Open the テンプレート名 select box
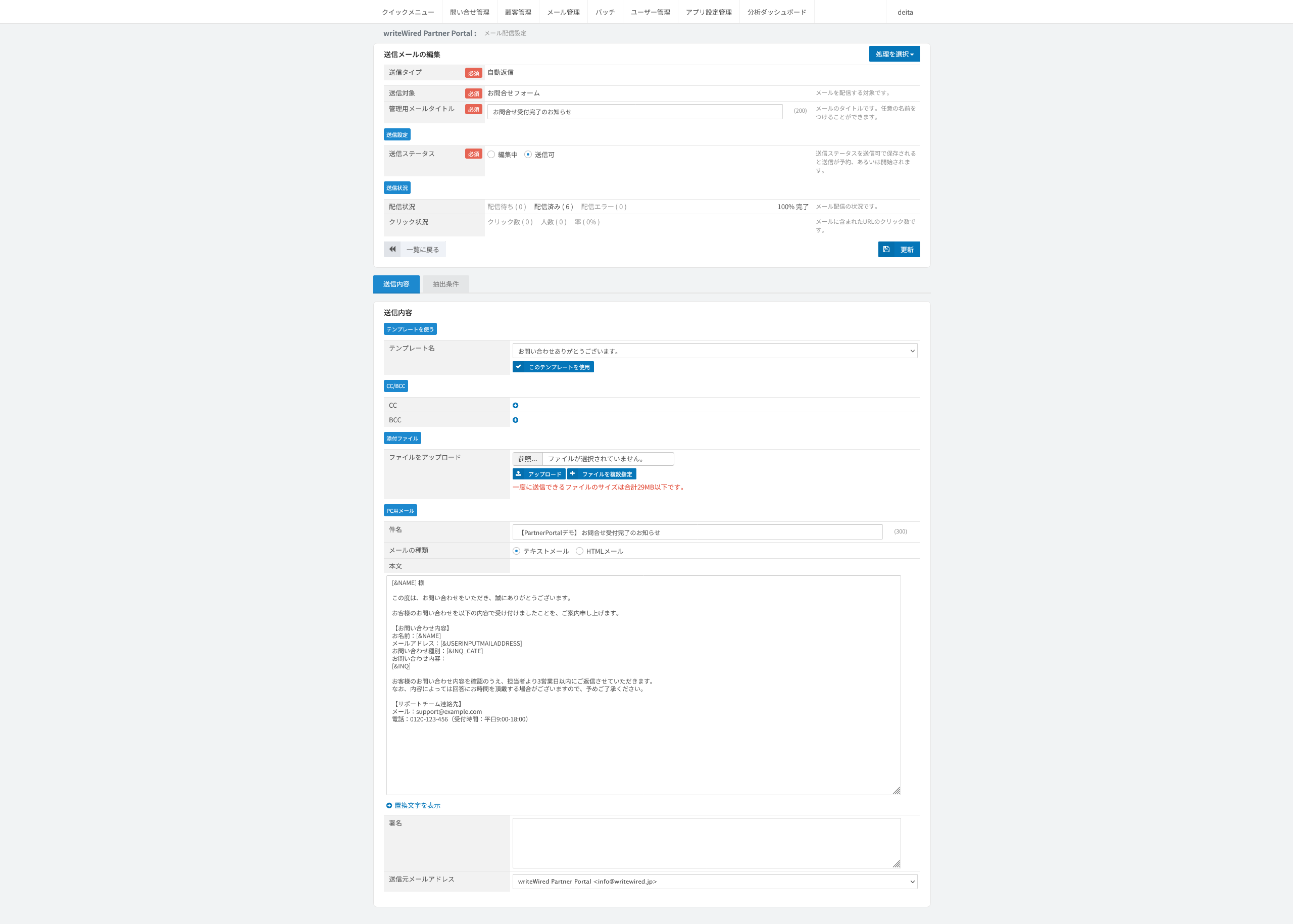 (x=715, y=351)
